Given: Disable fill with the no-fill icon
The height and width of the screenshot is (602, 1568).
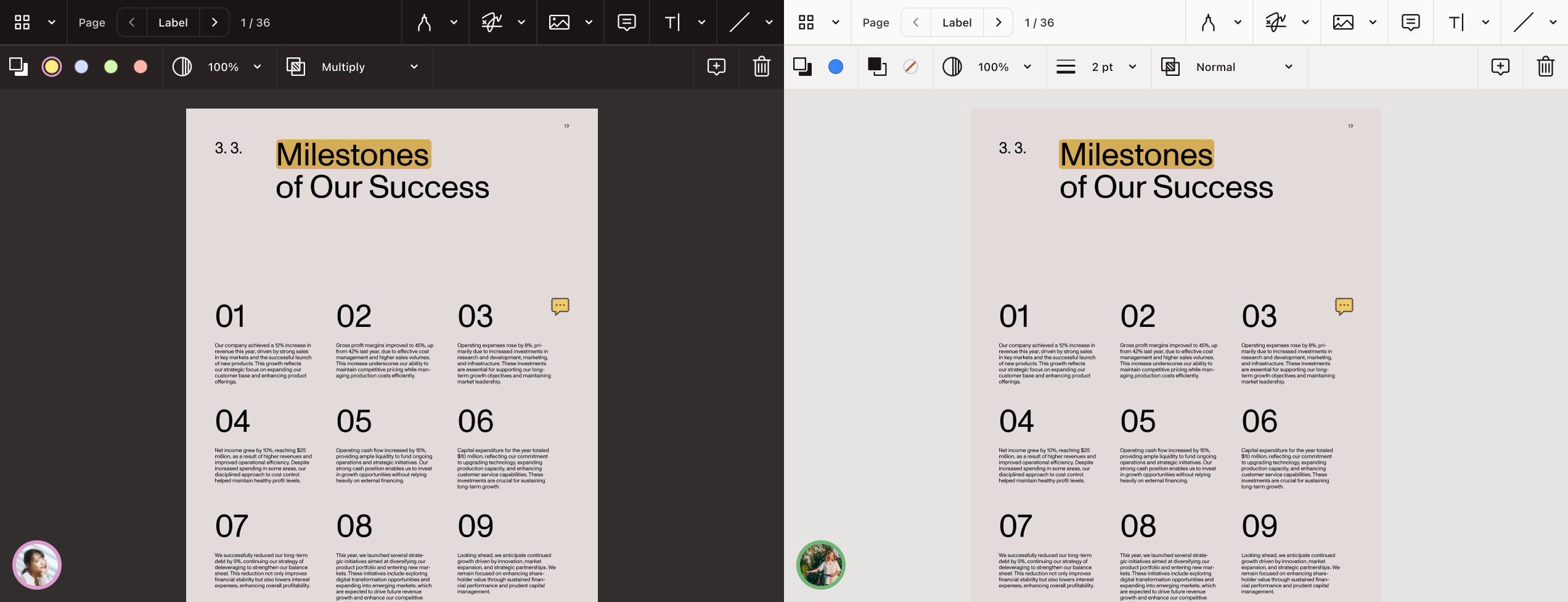Looking at the screenshot, I should [x=911, y=67].
